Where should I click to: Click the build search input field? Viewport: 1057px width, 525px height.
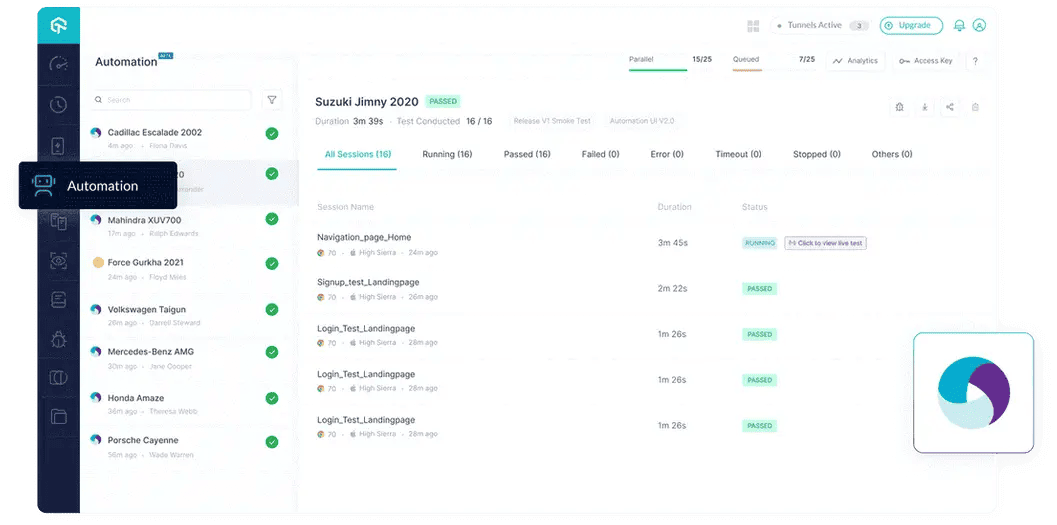point(170,100)
